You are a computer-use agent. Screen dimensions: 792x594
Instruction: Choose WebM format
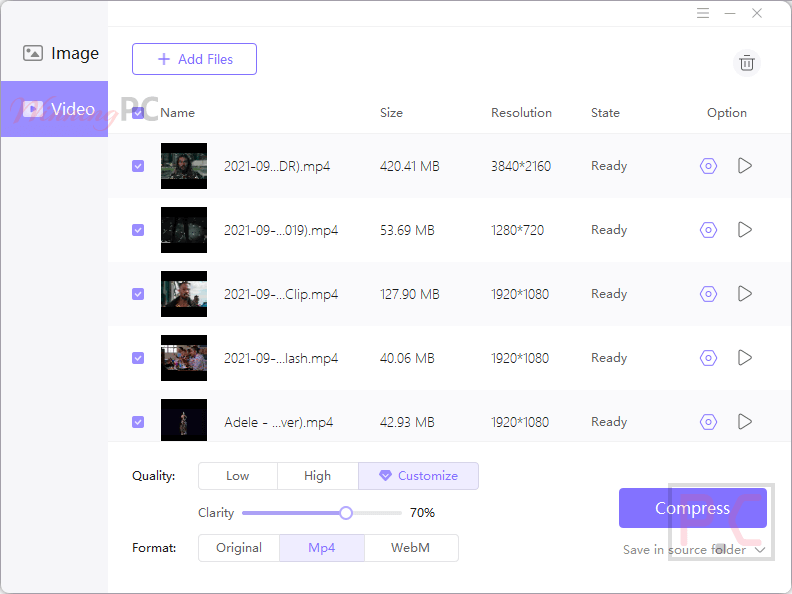(x=411, y=548)
